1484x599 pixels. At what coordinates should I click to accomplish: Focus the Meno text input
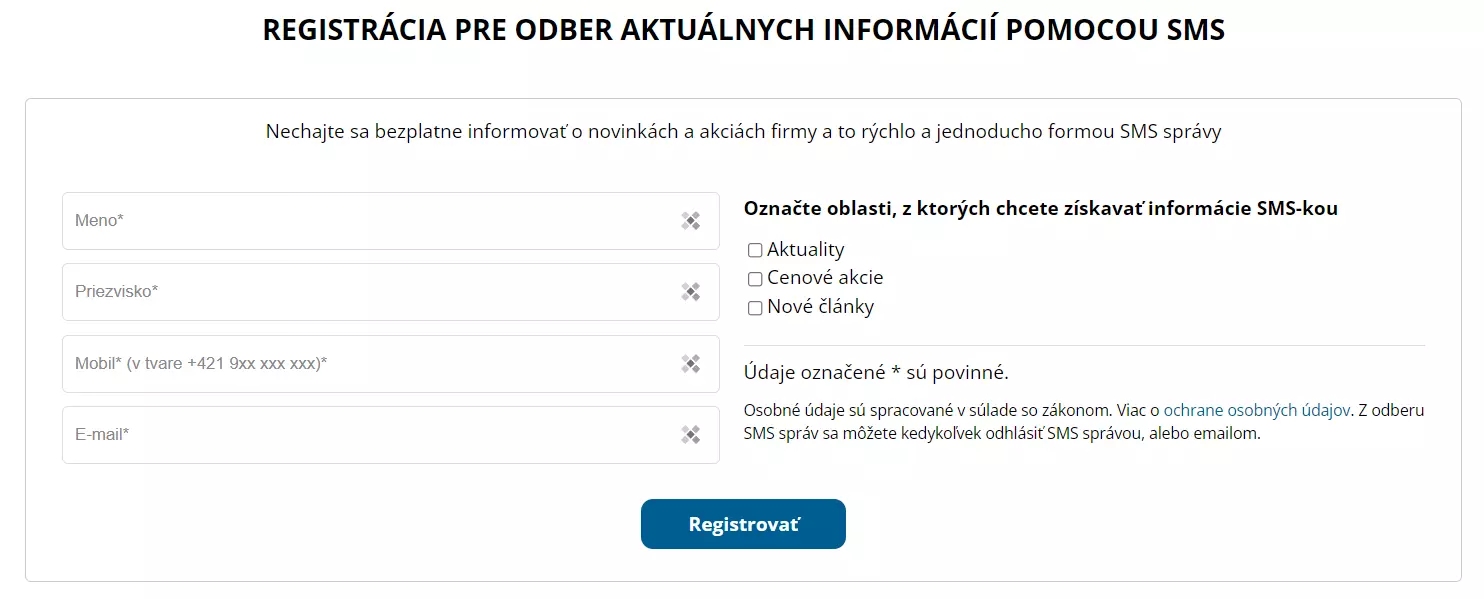[x=390, y=221]
